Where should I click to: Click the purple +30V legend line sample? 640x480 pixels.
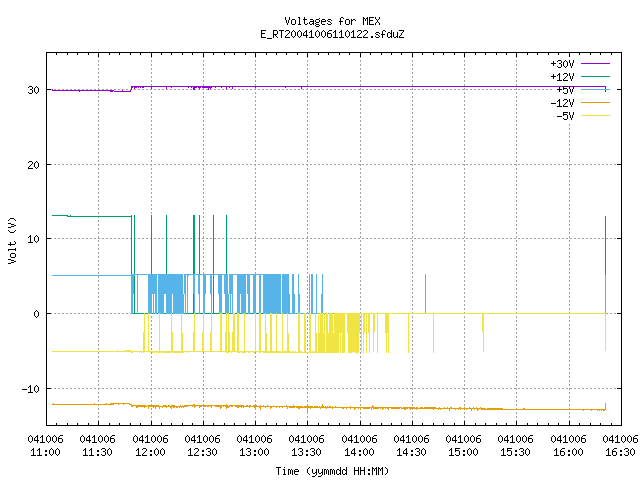[x=595, y=64]
